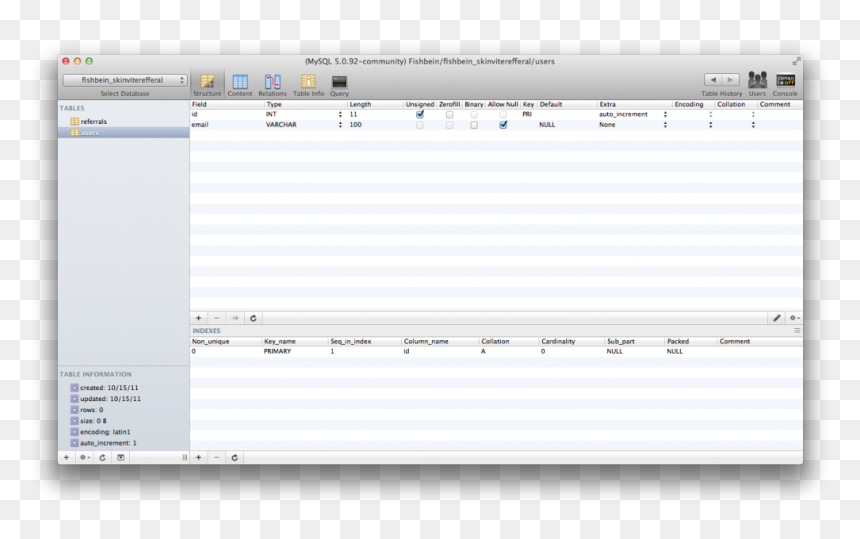This screenshot has height=539, width=860.
Task: Remove selected index with minus button
Action: click(x=217, y=457)
